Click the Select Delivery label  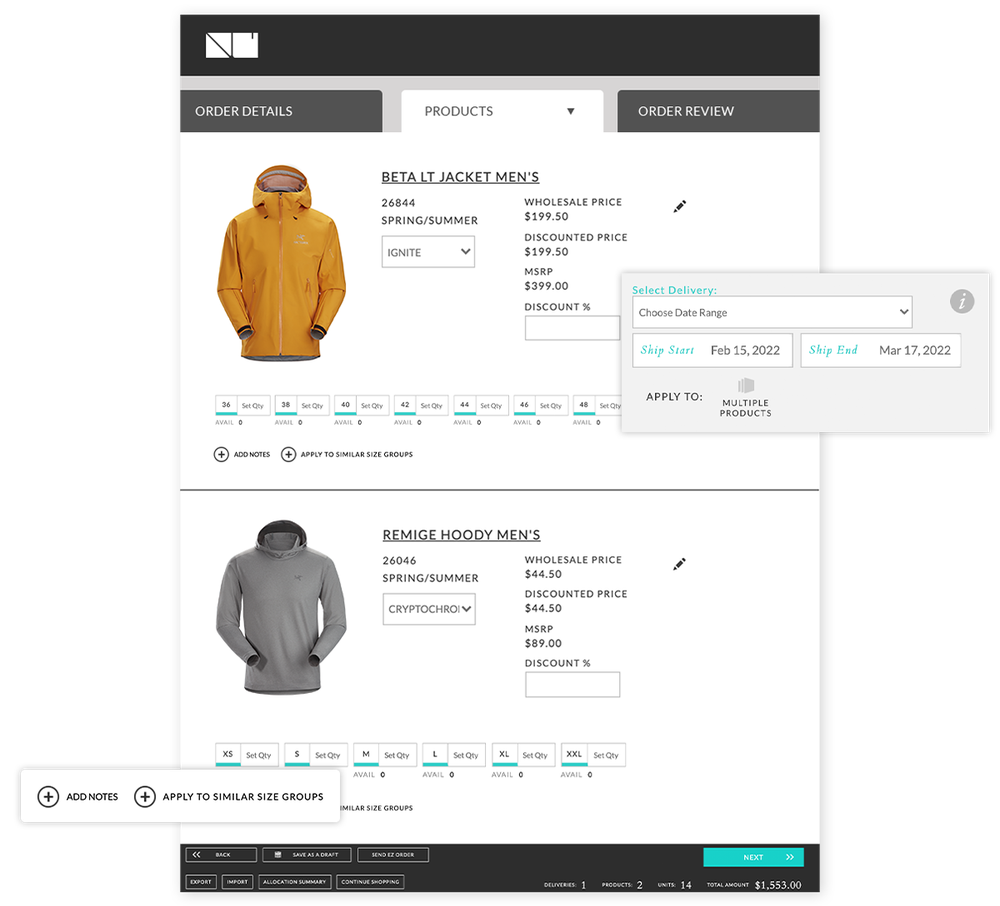[x=674, y=290]
